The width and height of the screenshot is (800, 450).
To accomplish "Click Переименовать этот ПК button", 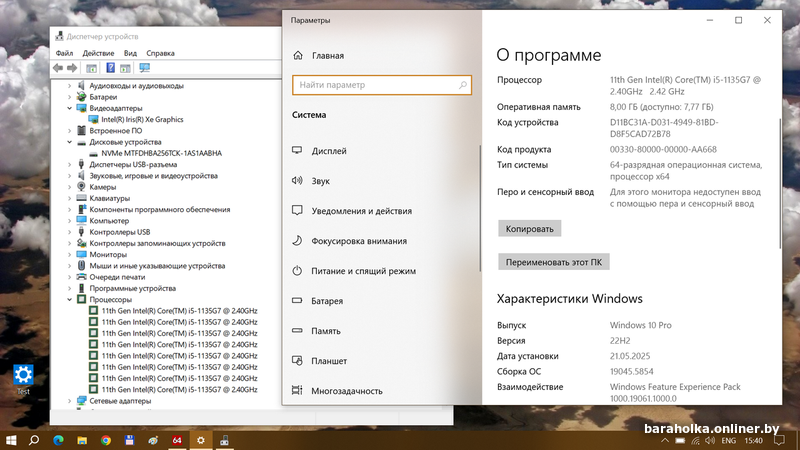I will pyautogui.click(x=554, y=262).
